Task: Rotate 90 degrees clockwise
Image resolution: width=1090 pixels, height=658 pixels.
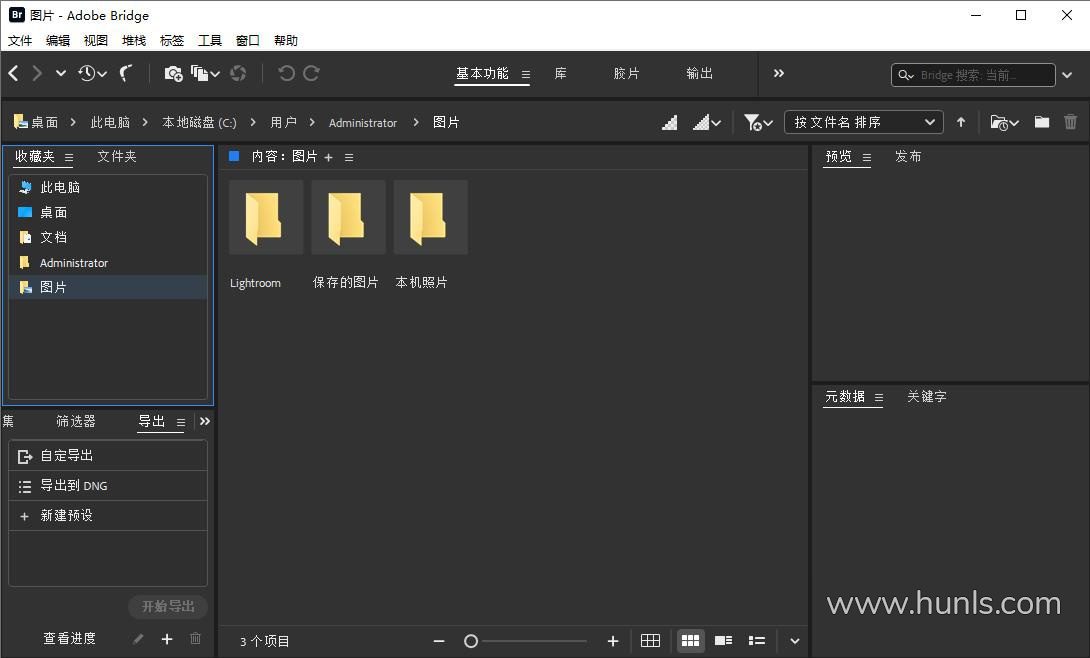Action: (311, 73)
